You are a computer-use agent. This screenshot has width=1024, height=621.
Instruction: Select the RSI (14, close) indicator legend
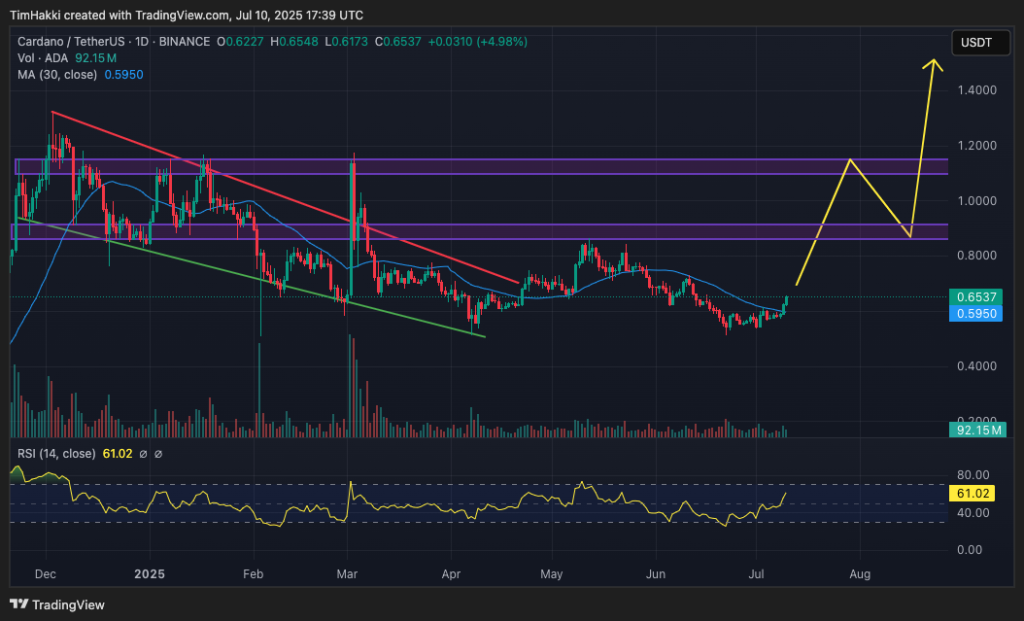[56, 454]
